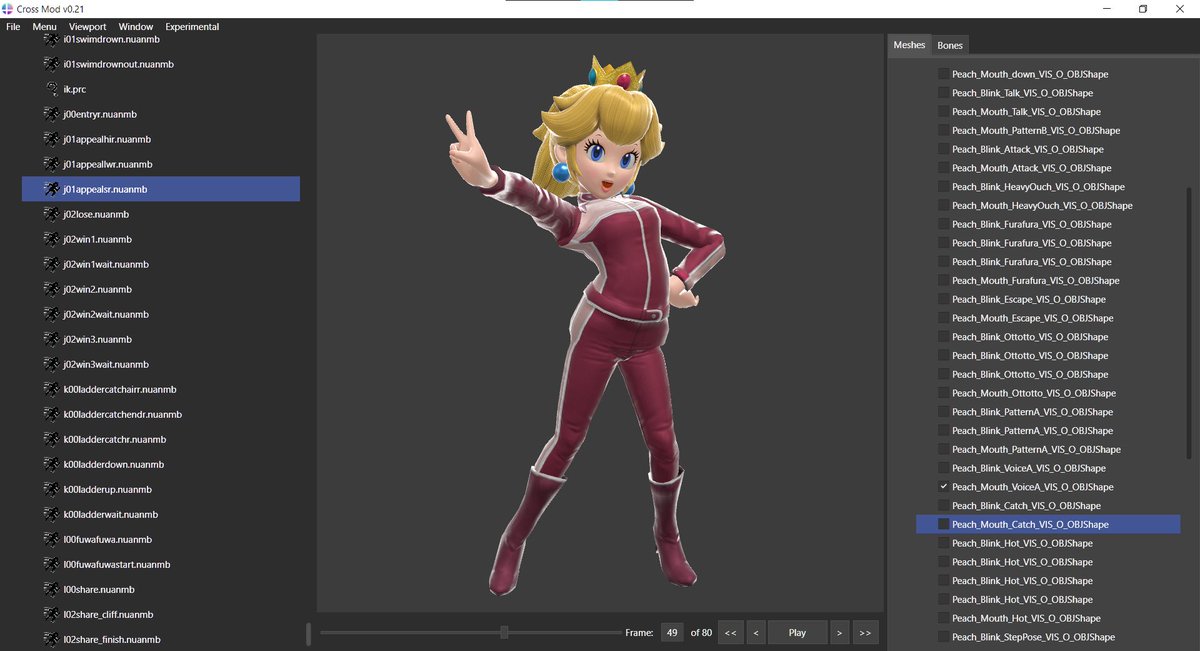Click the icon beside l00fuwafuwa.nuanmb

click(x=51, y=539)
